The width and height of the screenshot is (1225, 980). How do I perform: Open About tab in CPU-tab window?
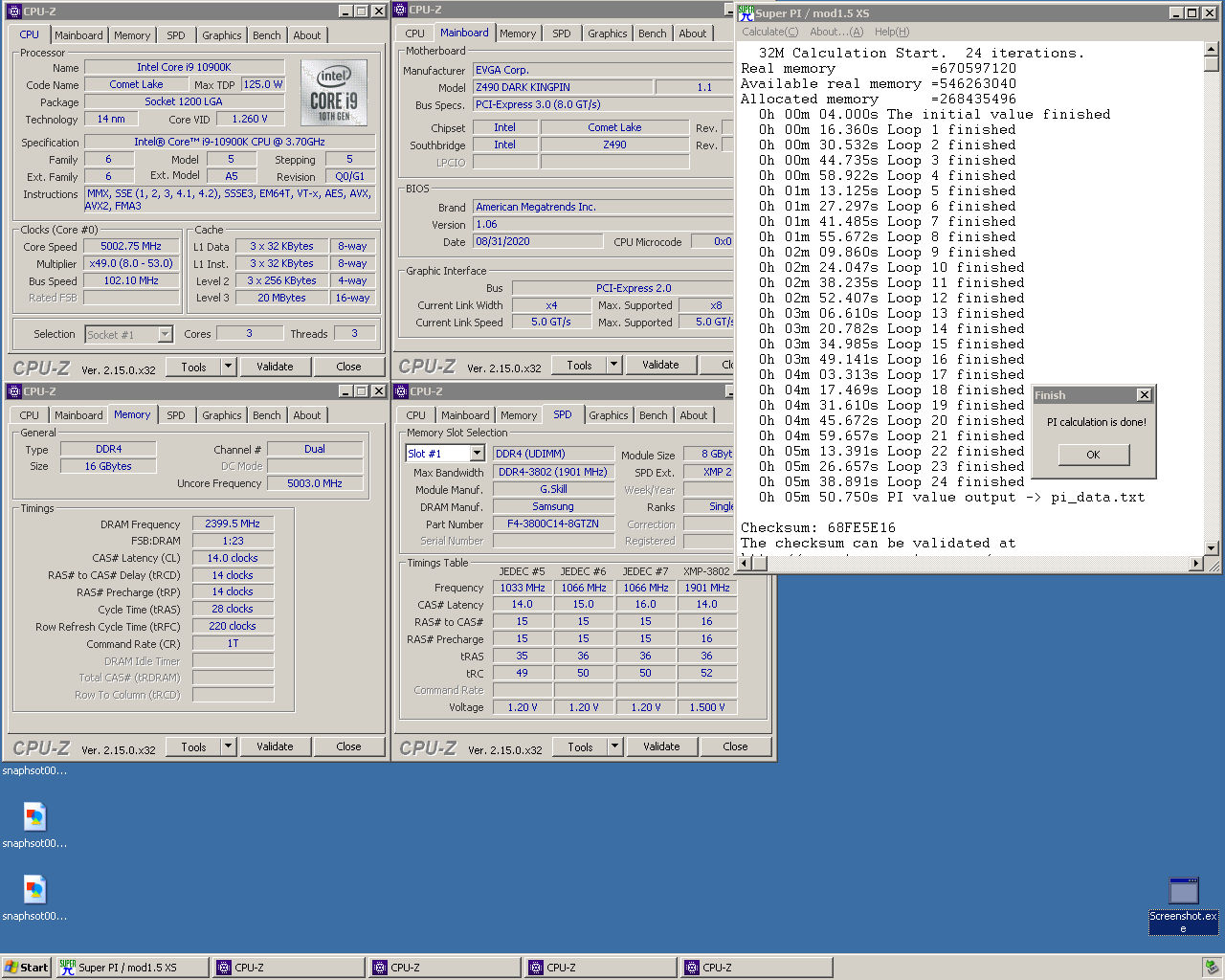click(307, 35)
